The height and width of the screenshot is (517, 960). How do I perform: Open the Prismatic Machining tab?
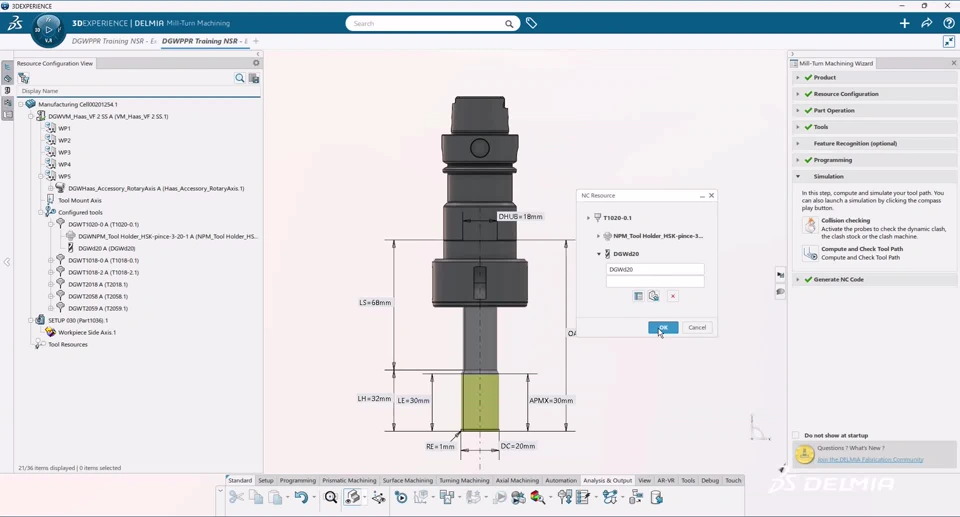point(349,480)
